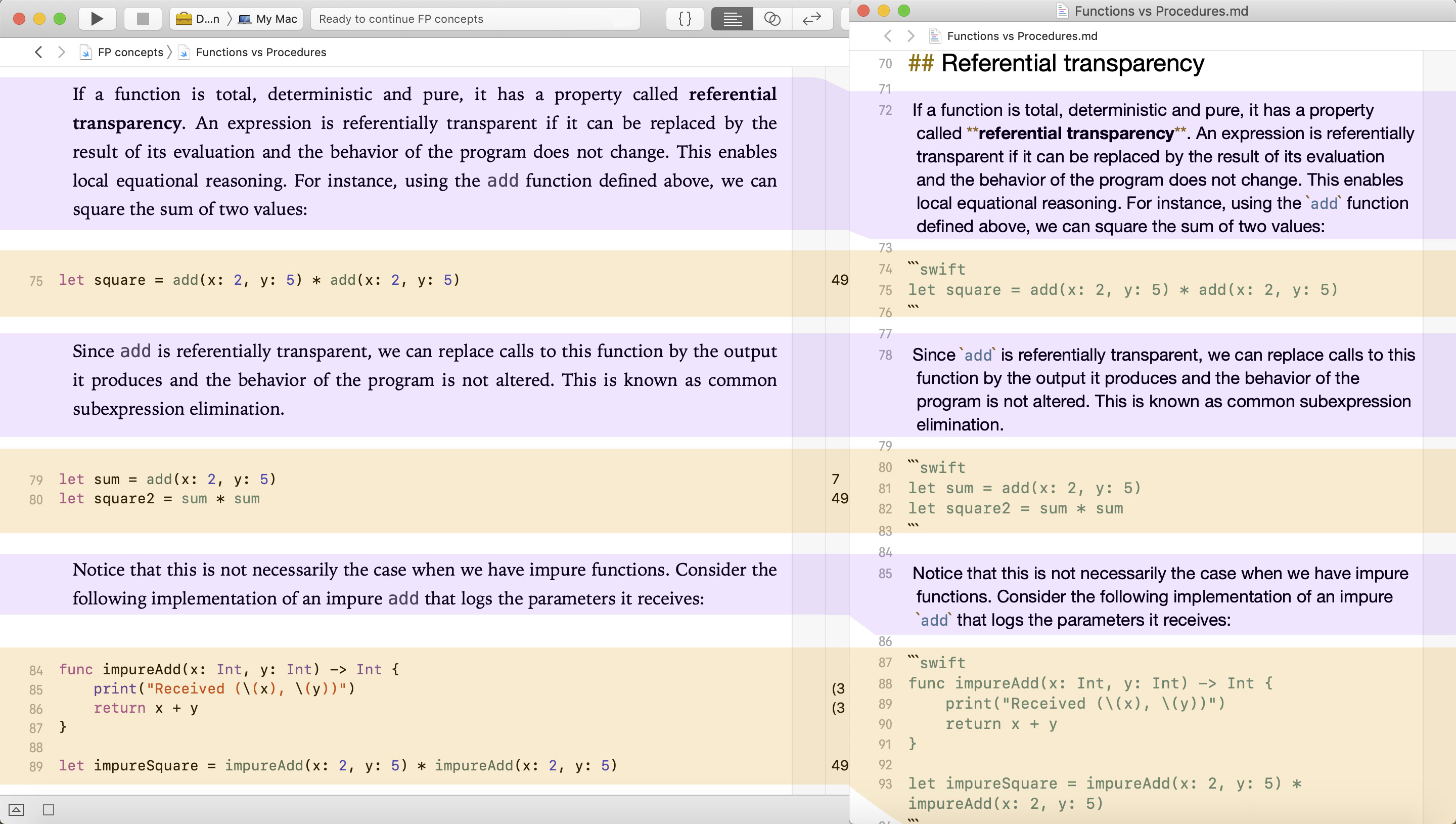This screenshot has width=1456, height=824.
Task: Go forward in Xcode editor history
Action: click(x=62, y=52)
